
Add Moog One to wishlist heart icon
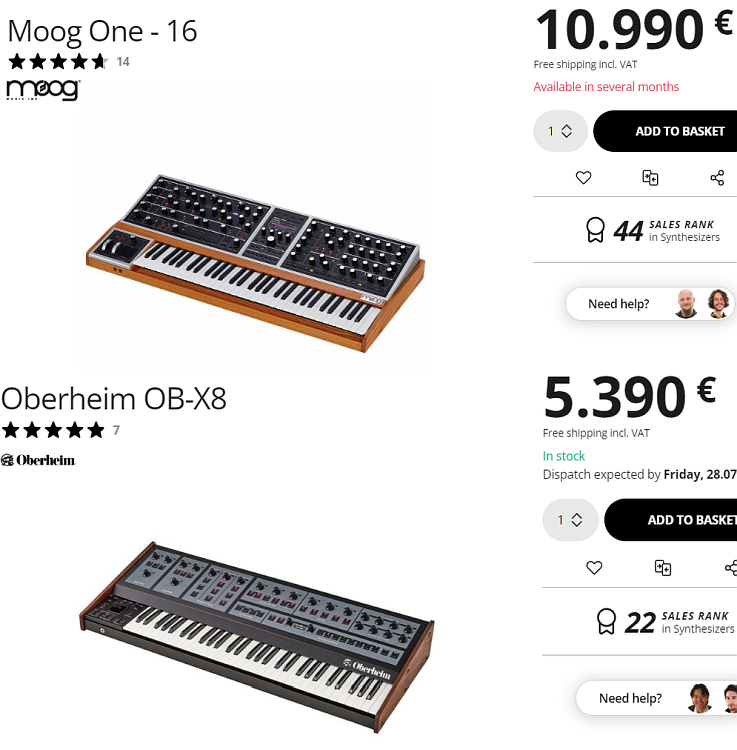point(583,178)
